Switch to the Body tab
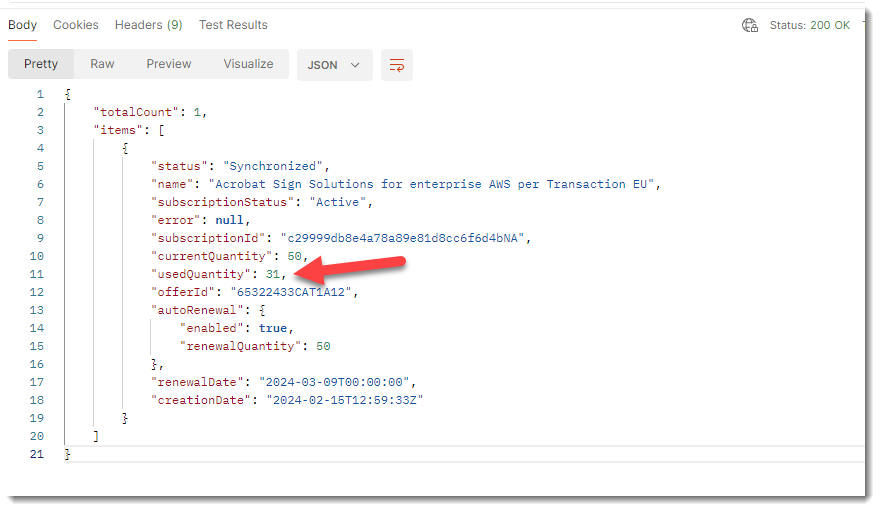Viewport: 880px width, 511px height. point(22,25)
